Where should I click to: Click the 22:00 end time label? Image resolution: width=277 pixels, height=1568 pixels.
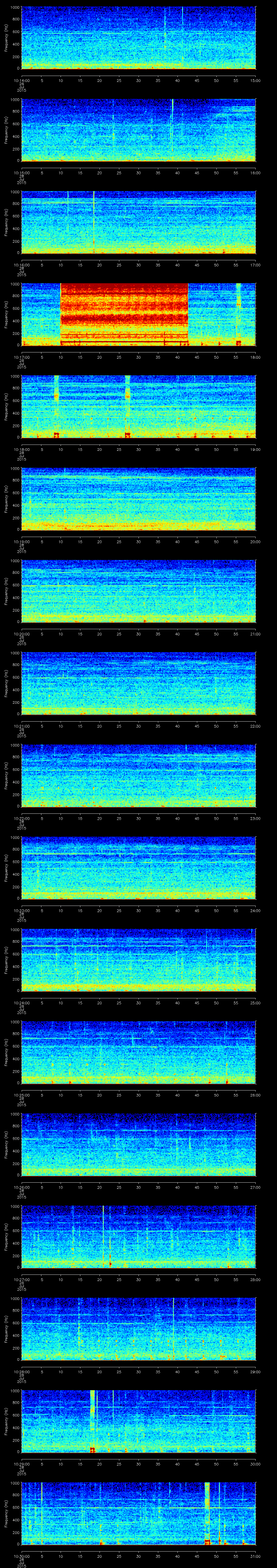click(x=256, y=726)
